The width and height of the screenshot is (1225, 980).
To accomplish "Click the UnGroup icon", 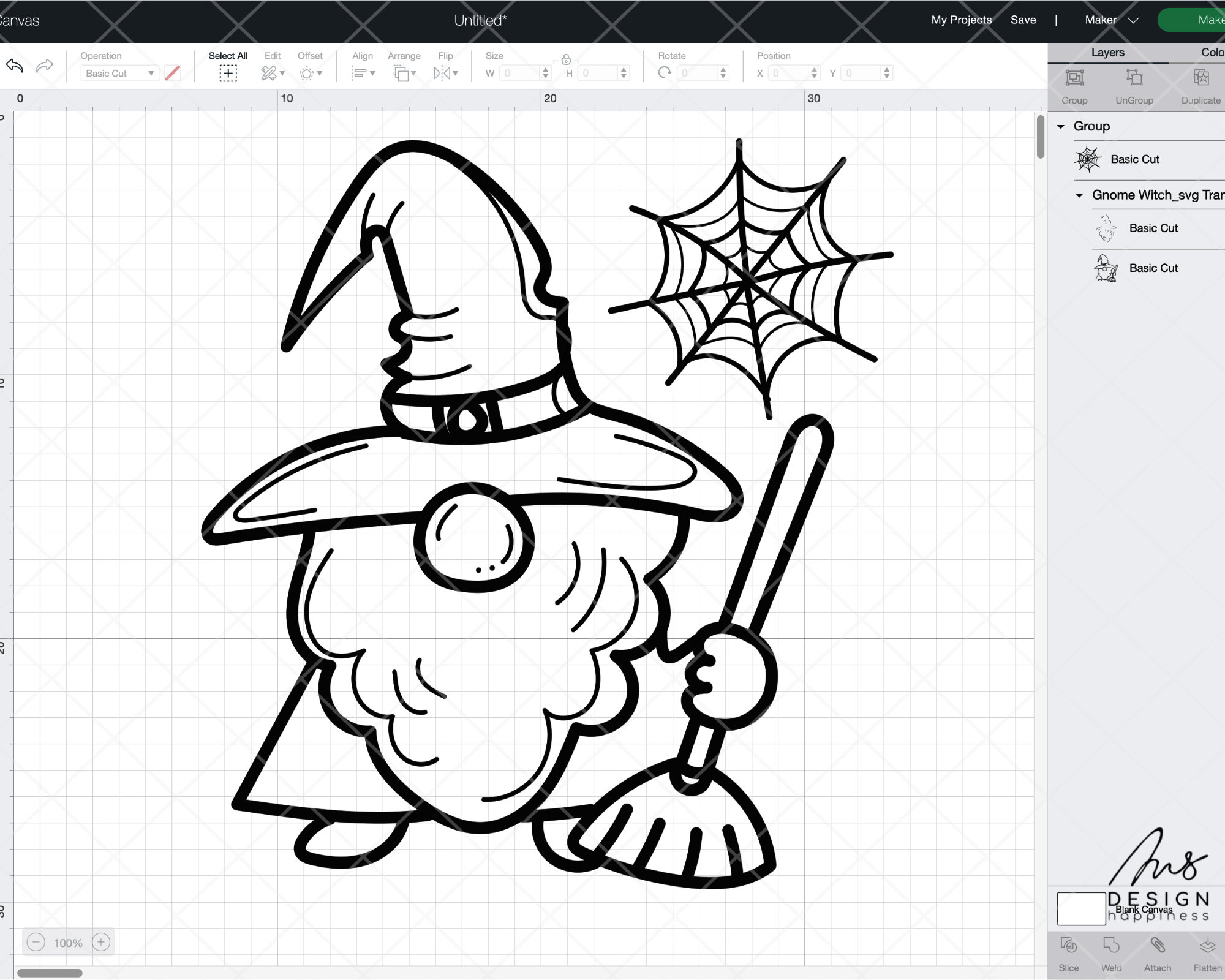I will (x=1135, y=78).
